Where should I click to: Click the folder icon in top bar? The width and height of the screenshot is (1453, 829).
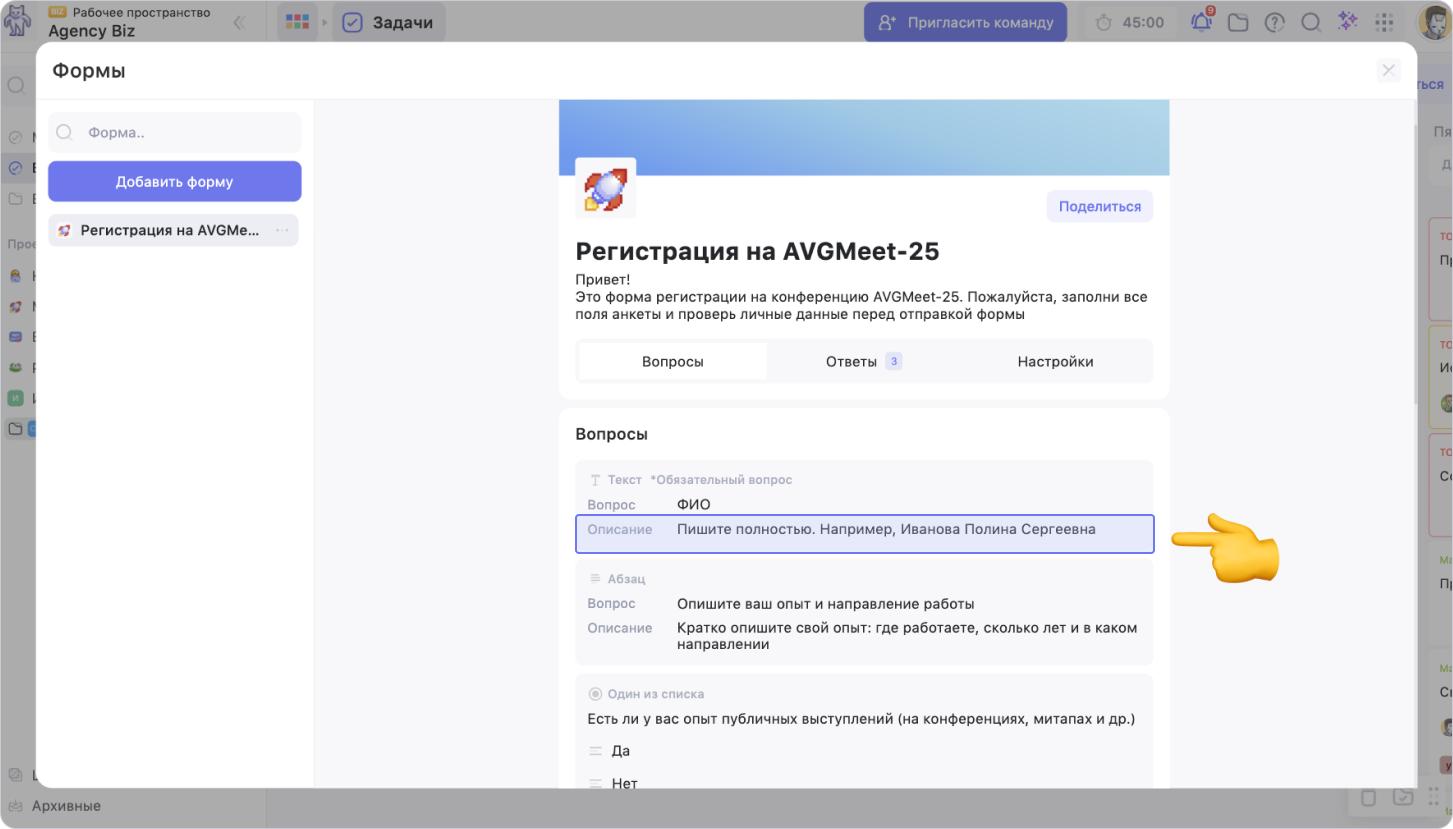pos(1238,22)
